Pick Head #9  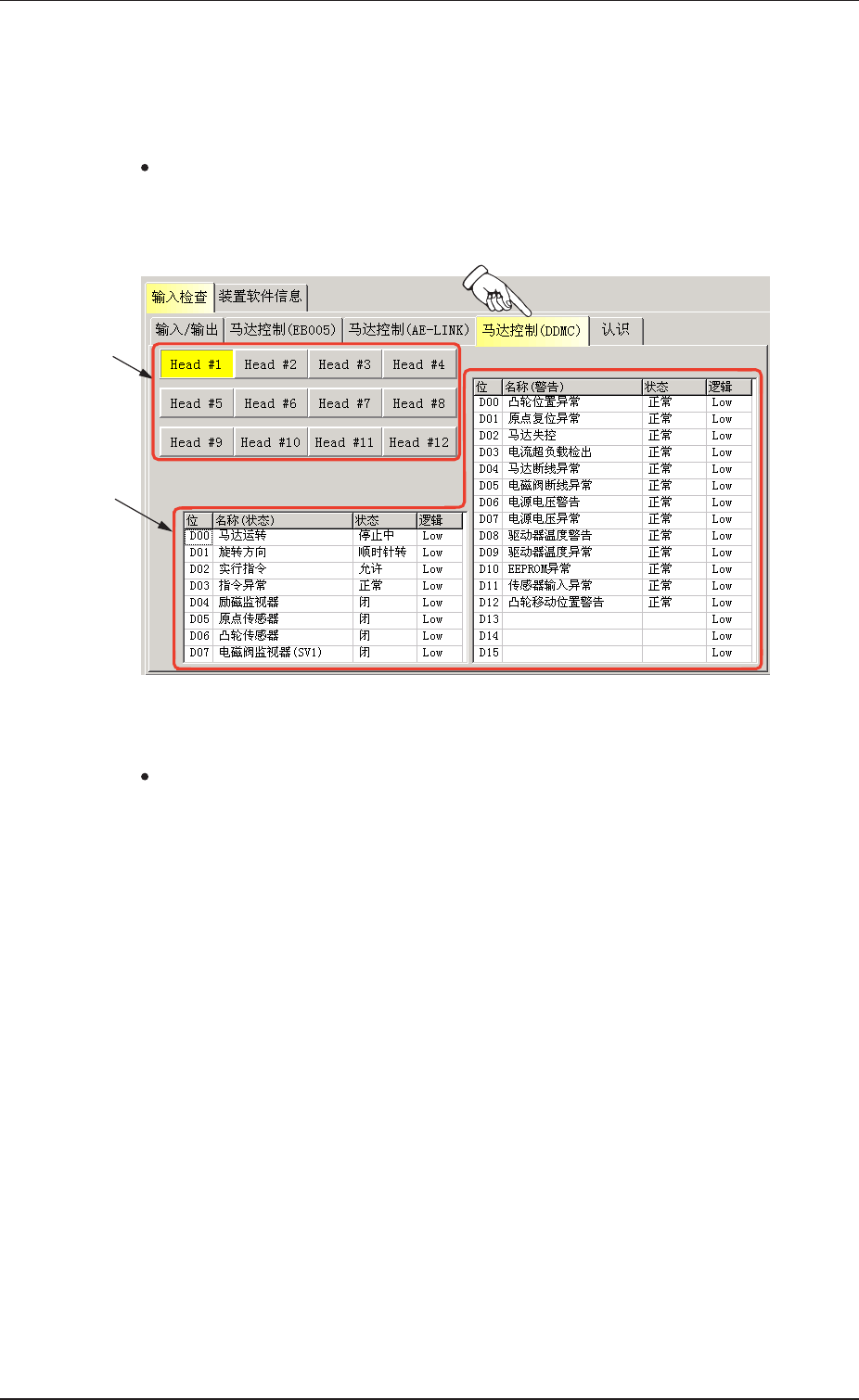197,442
